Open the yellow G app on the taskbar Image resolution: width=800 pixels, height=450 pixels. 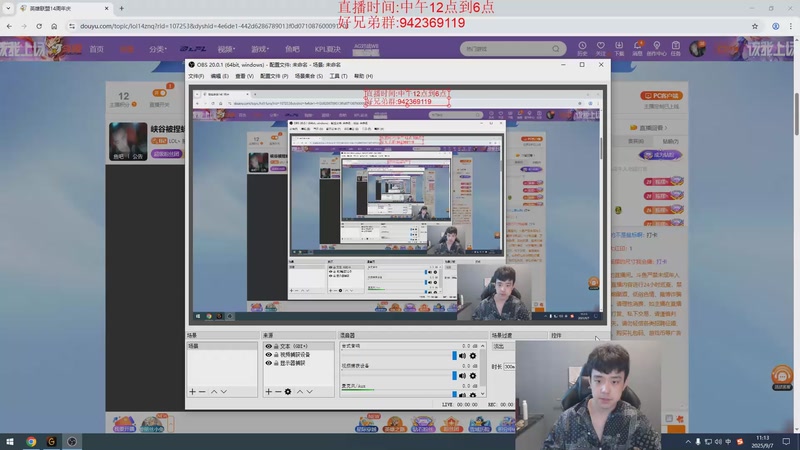(x=52, y=442)
